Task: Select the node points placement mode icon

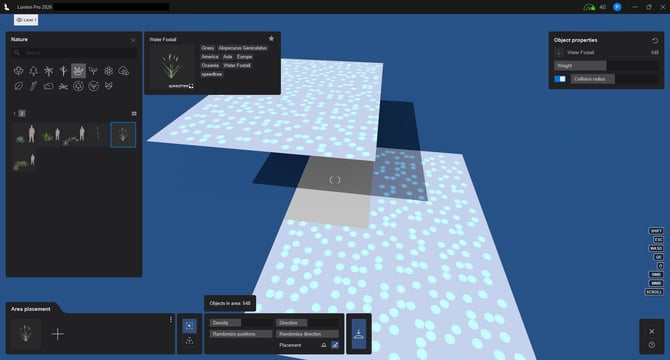Action: [x=189, y=341]
